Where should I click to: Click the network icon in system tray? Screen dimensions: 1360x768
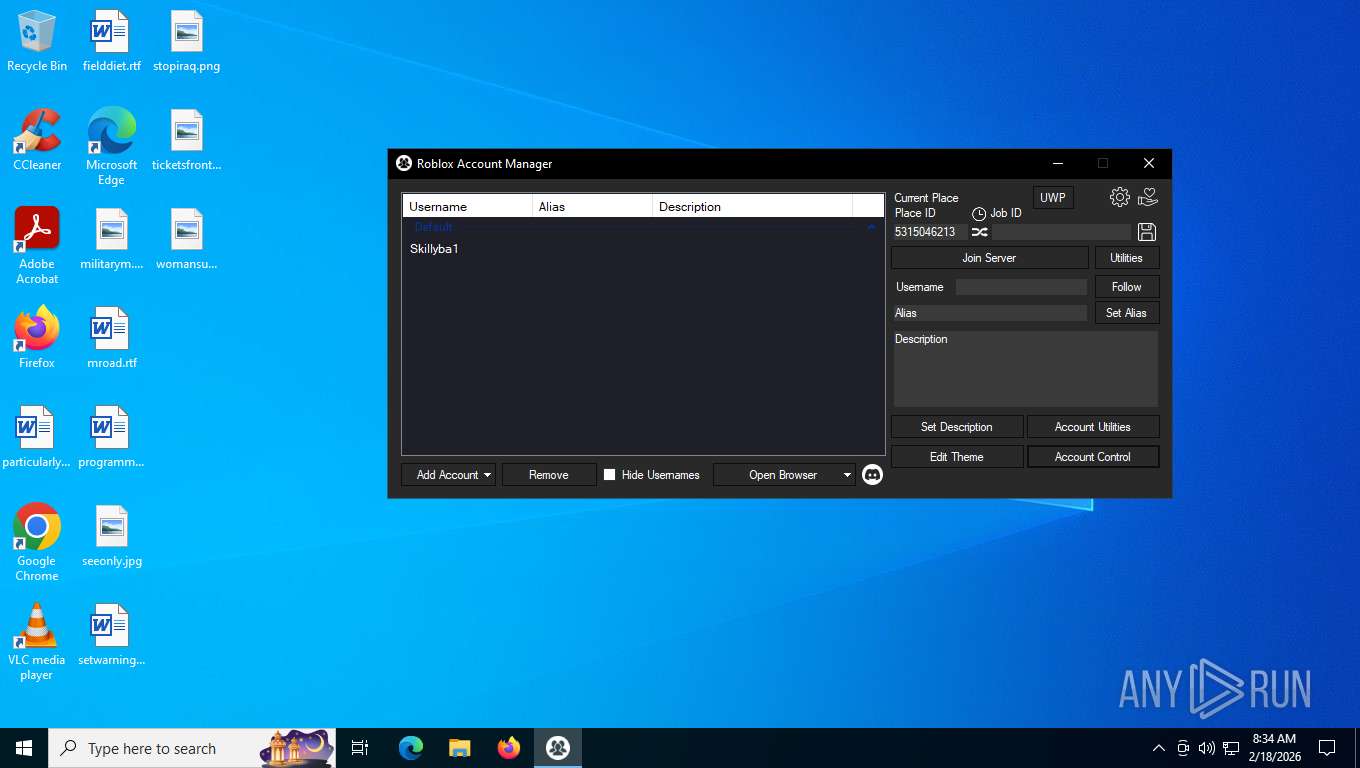pos(1231,748)
